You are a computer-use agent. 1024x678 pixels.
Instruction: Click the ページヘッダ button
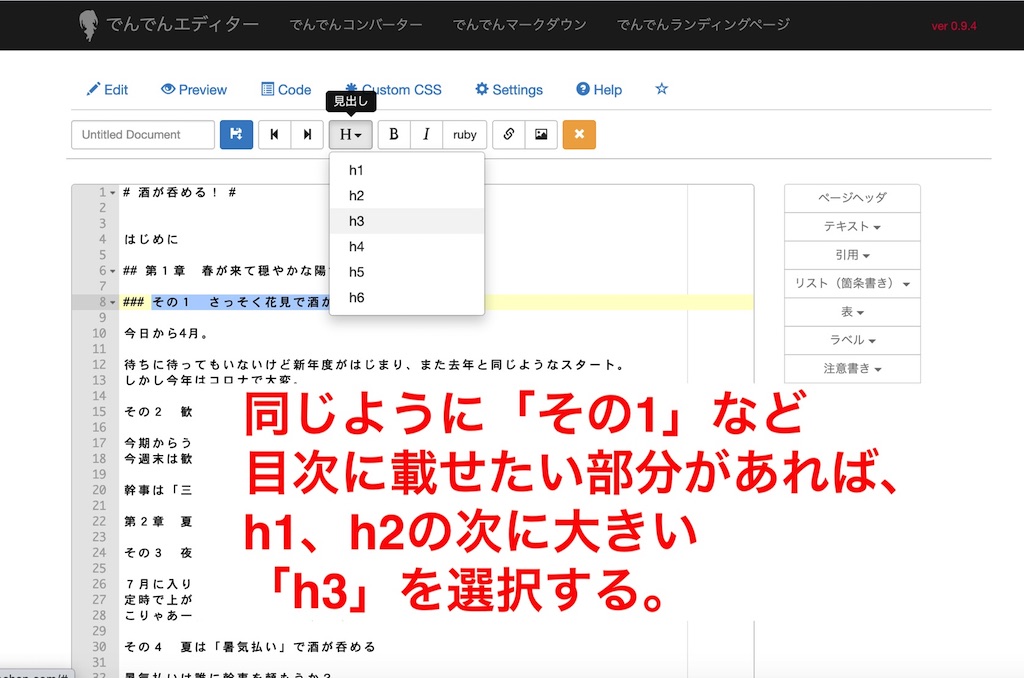[852, 198]
